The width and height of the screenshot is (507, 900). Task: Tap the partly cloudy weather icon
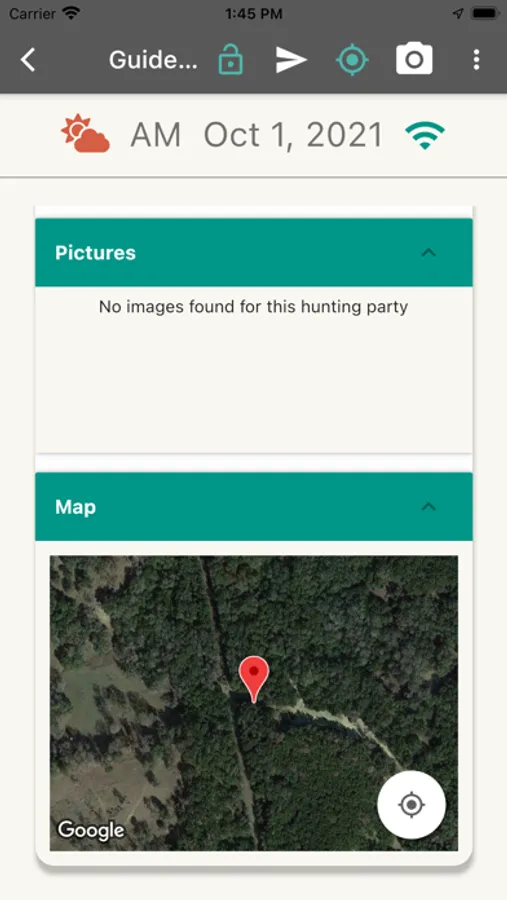pos(85,134)
